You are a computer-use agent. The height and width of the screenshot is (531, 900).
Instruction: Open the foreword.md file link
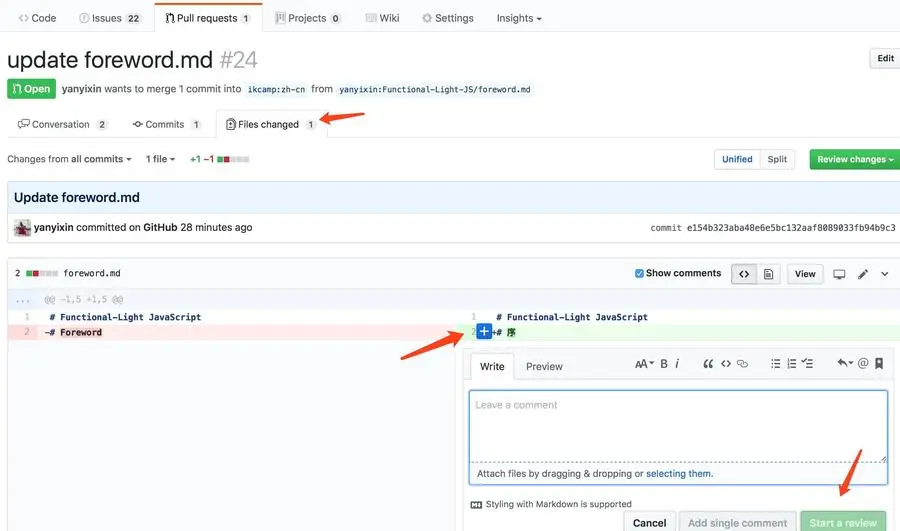pos(92,273)
